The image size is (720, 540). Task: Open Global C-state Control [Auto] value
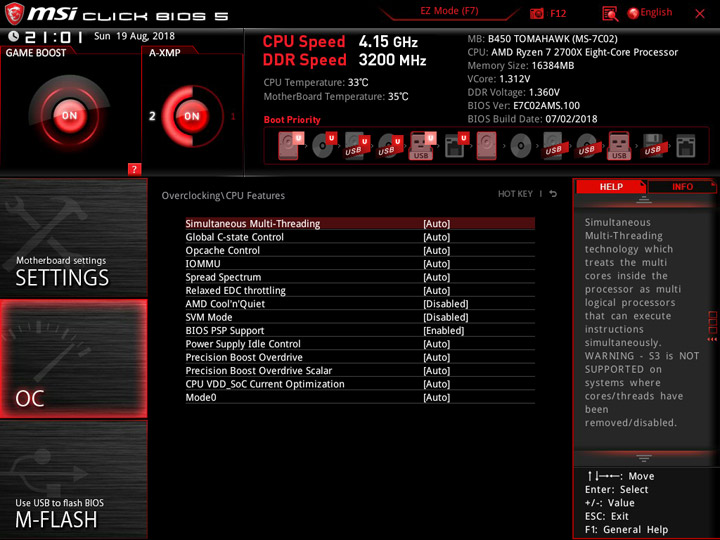tap(436, 237)
